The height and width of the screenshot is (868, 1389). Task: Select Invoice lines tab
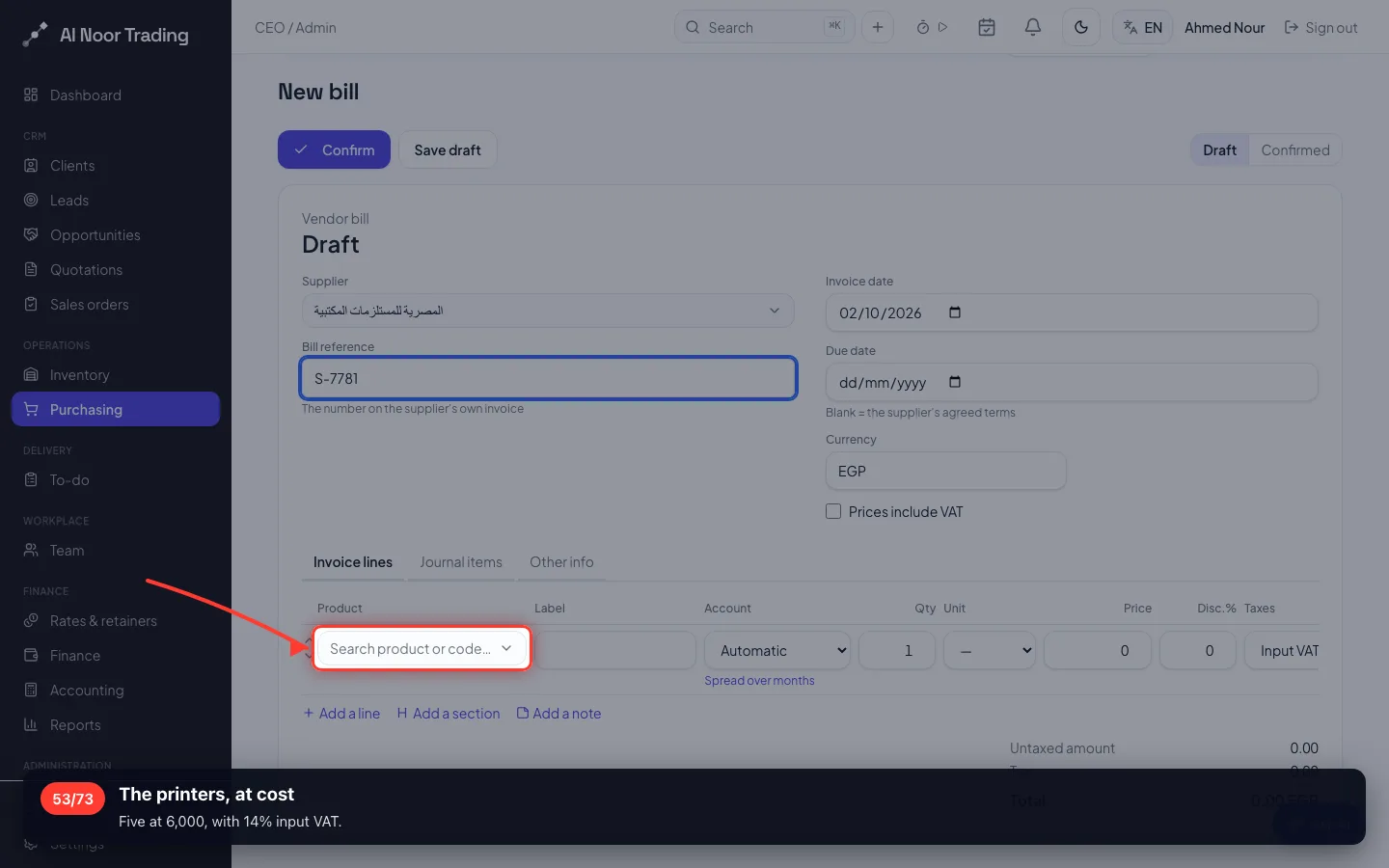[353, 562]
